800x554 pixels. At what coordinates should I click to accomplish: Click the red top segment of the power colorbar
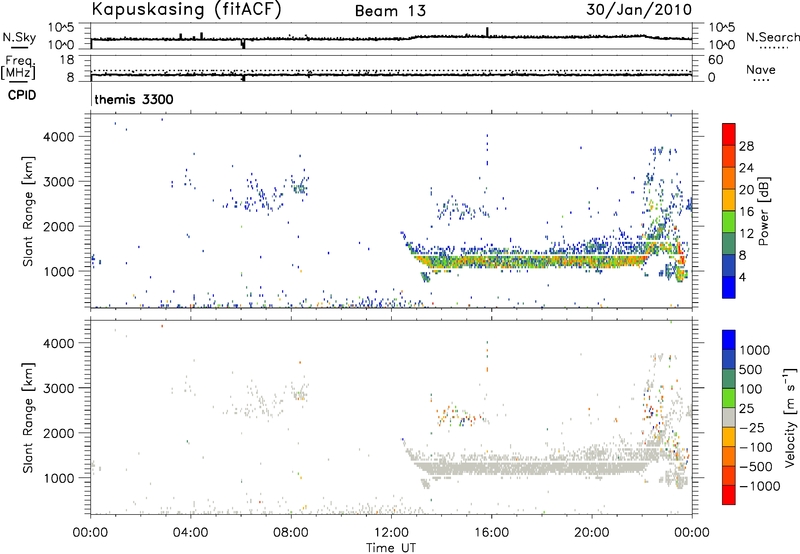[x=729, y=134]
